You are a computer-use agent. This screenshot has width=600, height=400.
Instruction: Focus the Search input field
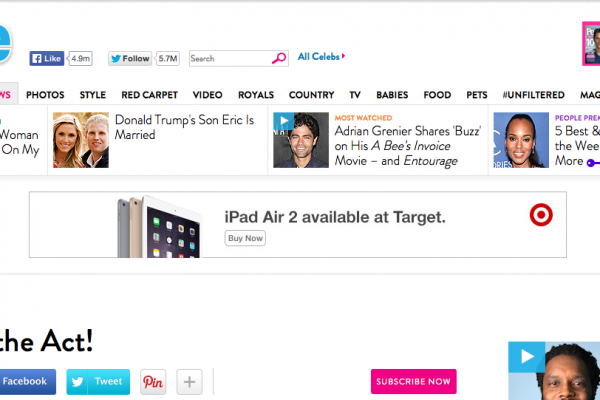pos(238,59)
